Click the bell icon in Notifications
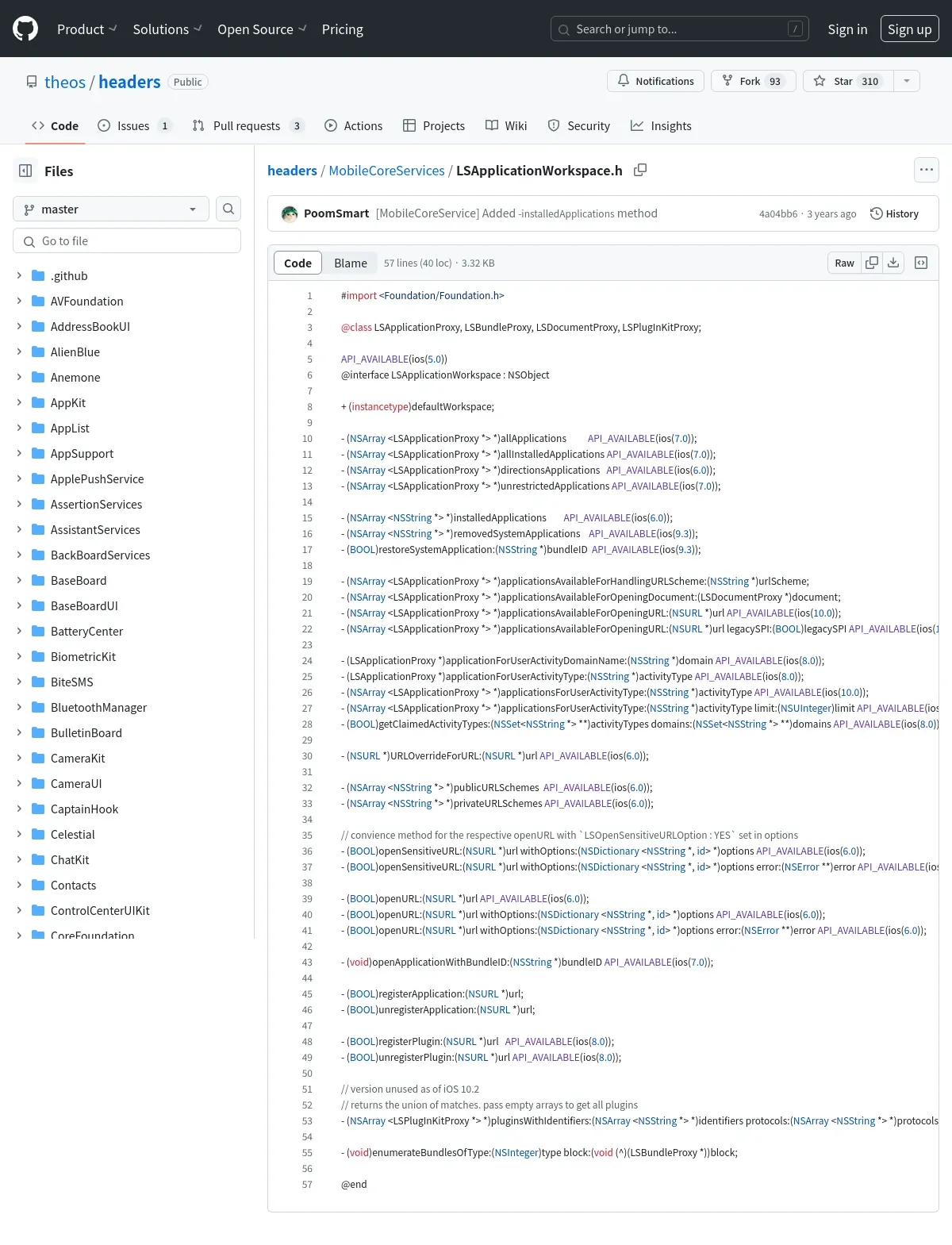The width and height of the screenshot is (952, 1245). pos(624,81)
